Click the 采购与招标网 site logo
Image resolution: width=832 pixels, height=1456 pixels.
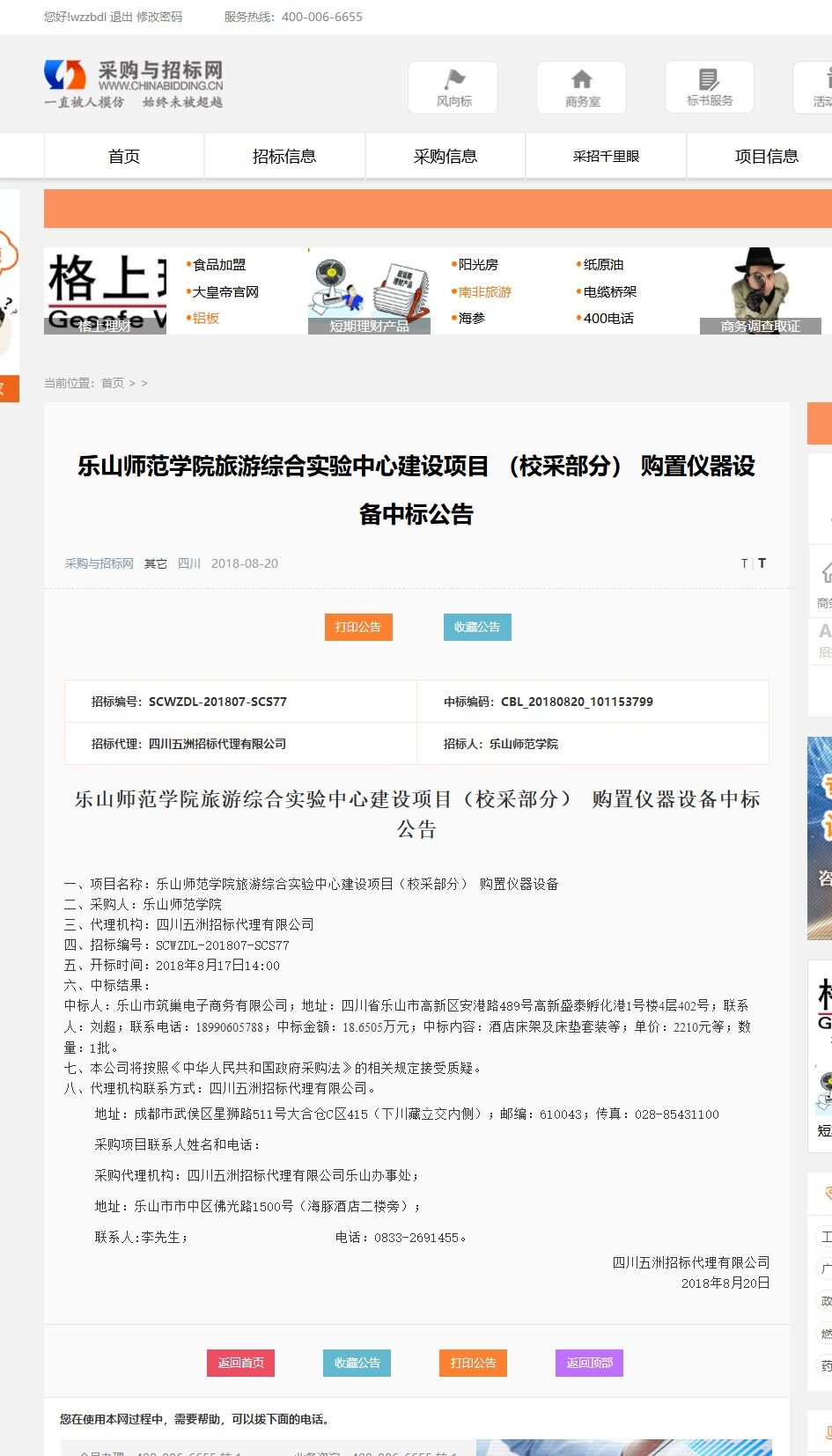134,84
